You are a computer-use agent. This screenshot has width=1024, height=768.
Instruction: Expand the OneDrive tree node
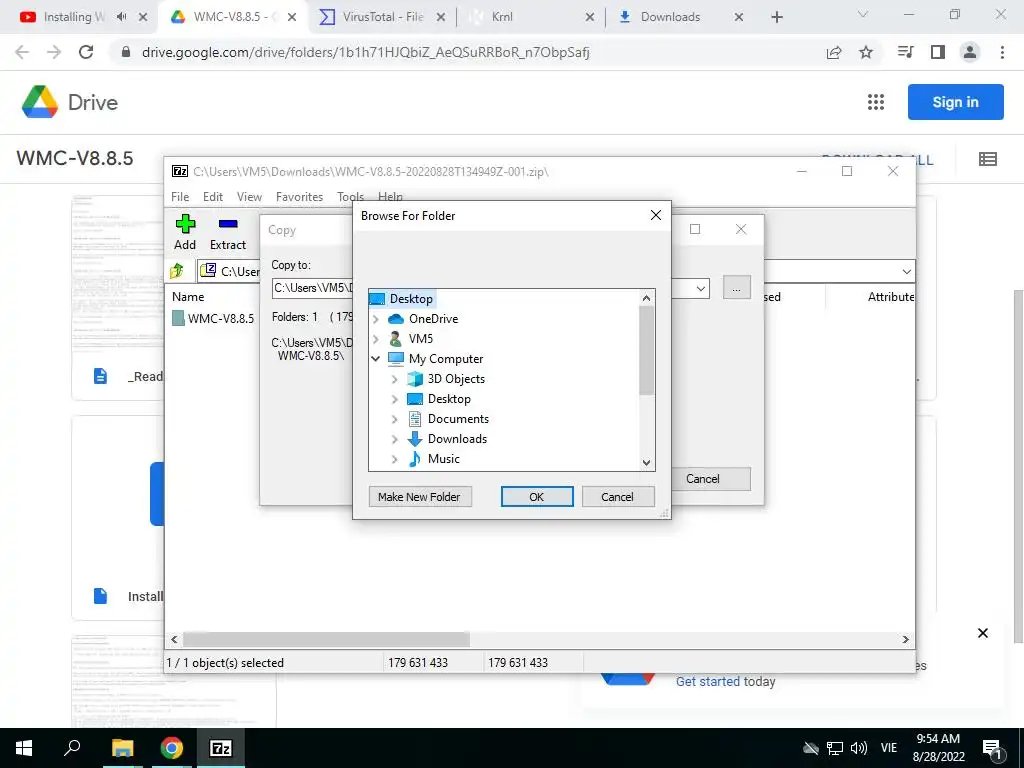[376, 319]
